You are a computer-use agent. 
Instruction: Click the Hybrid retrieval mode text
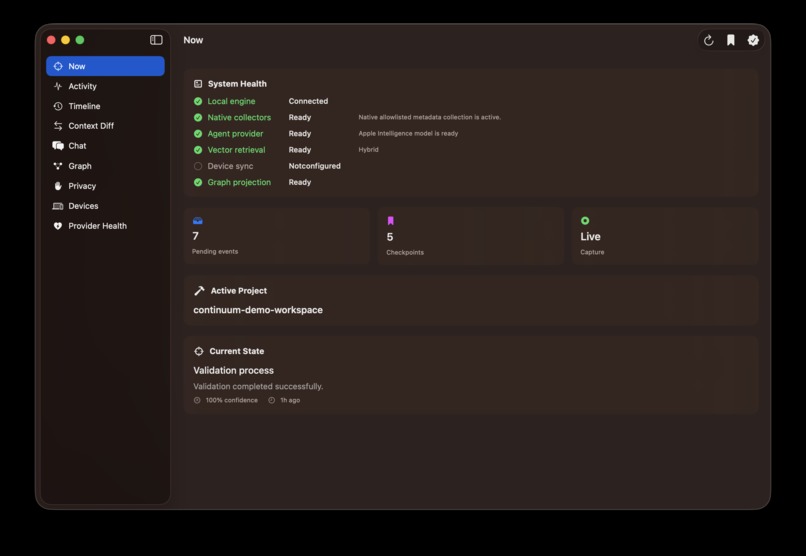click(x=369, y=150)
